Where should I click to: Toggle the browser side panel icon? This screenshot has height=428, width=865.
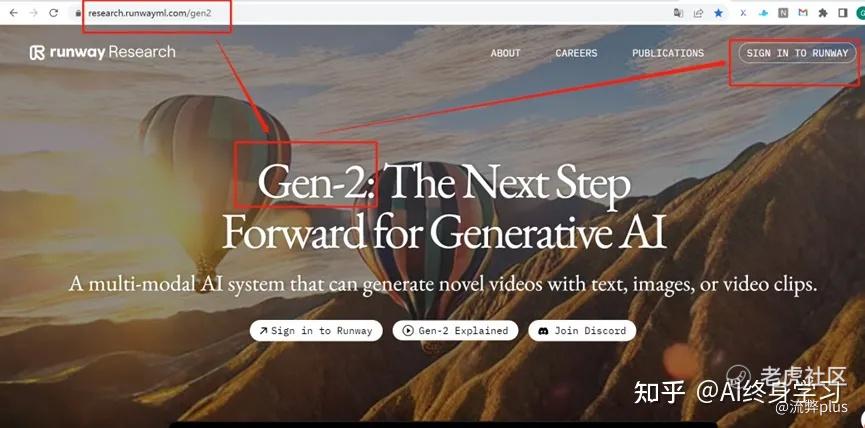tap(842, 13)
